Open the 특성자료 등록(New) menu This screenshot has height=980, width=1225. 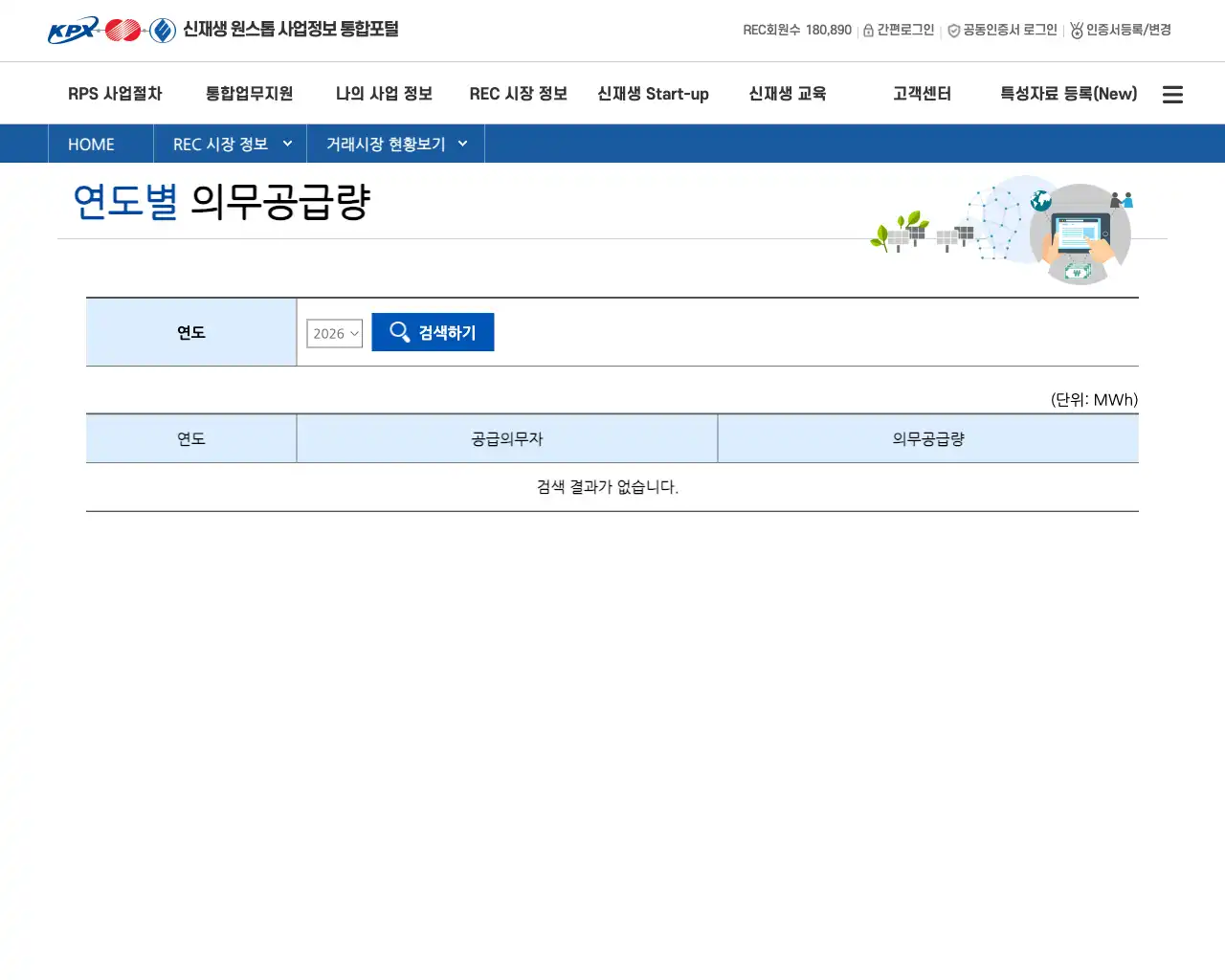(x=1068, y=94)
